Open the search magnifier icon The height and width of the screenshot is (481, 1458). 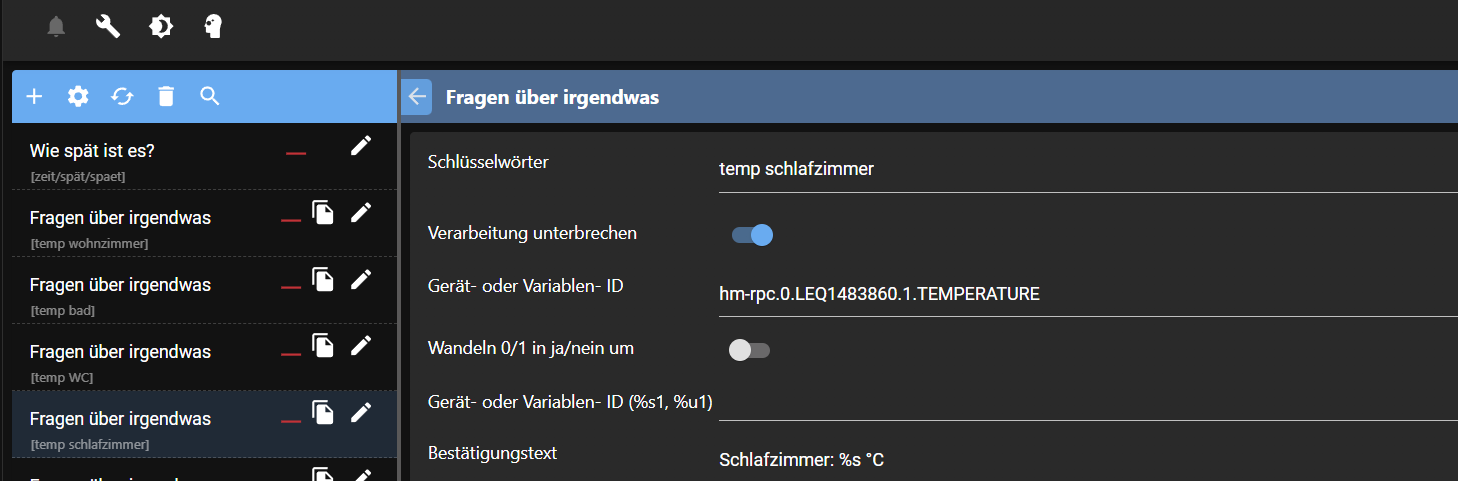pyautogui.click(x=209, y=96)
